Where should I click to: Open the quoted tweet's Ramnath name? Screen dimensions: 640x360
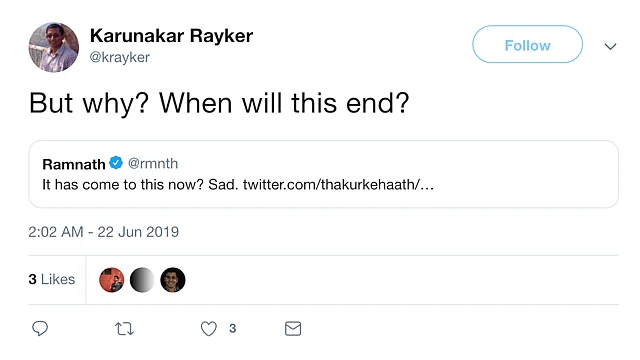(74, 164)
